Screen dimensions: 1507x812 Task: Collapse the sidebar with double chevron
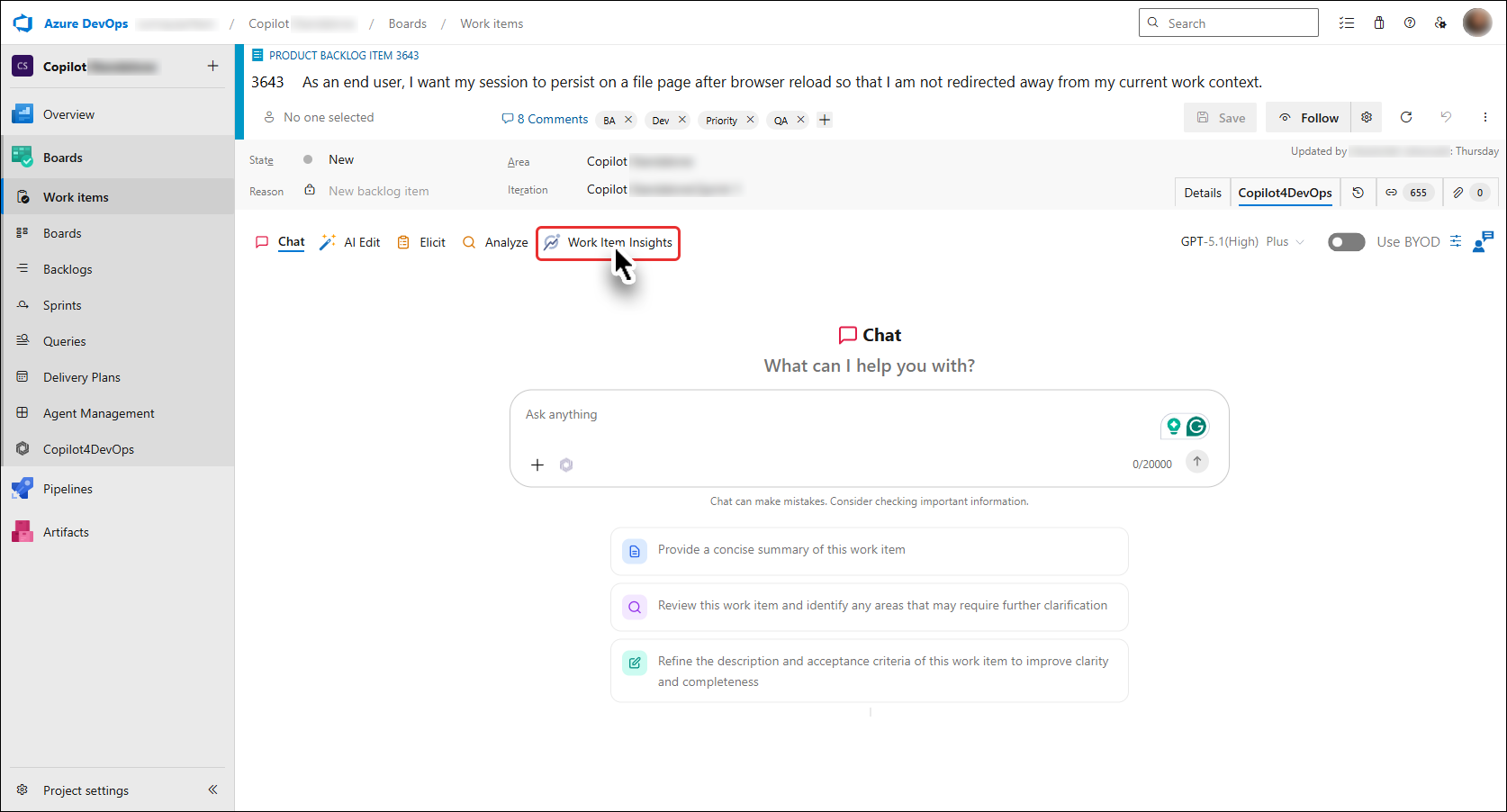(213, 789)
